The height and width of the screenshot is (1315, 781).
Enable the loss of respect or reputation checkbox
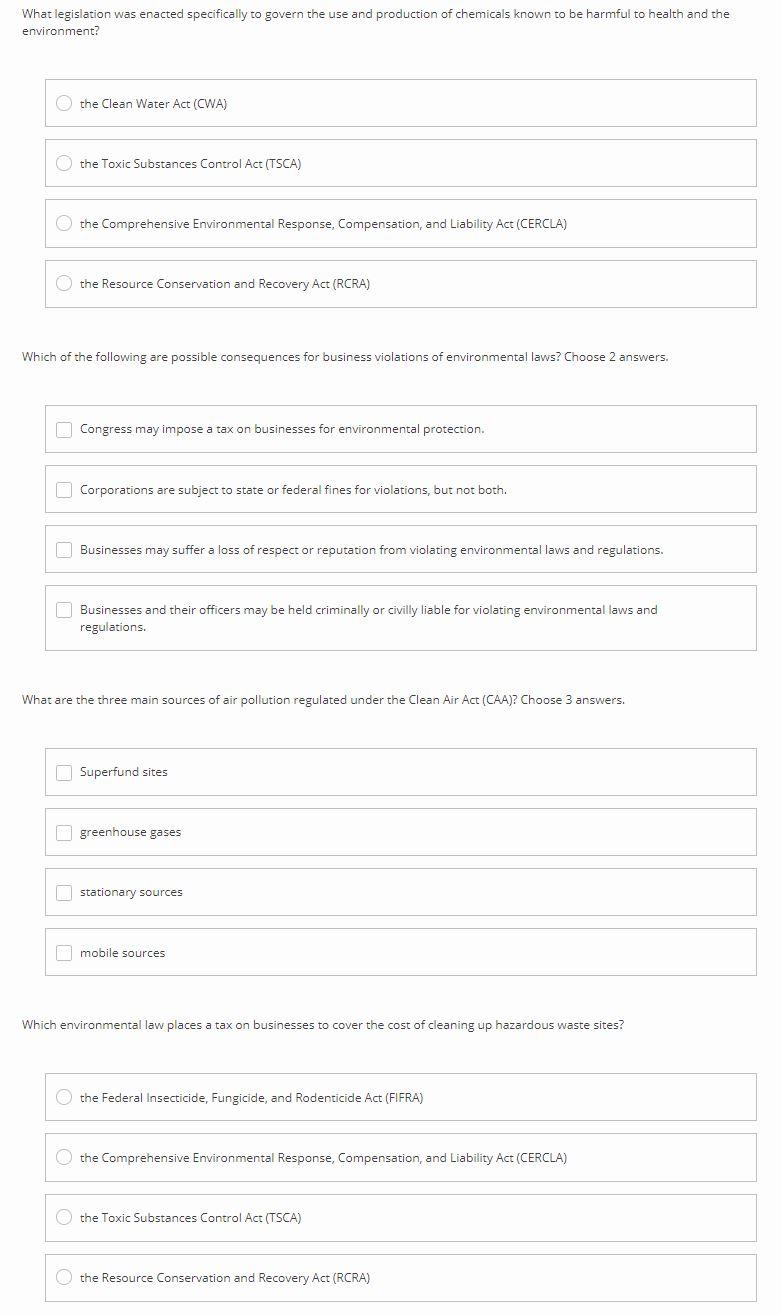[63, 549]
